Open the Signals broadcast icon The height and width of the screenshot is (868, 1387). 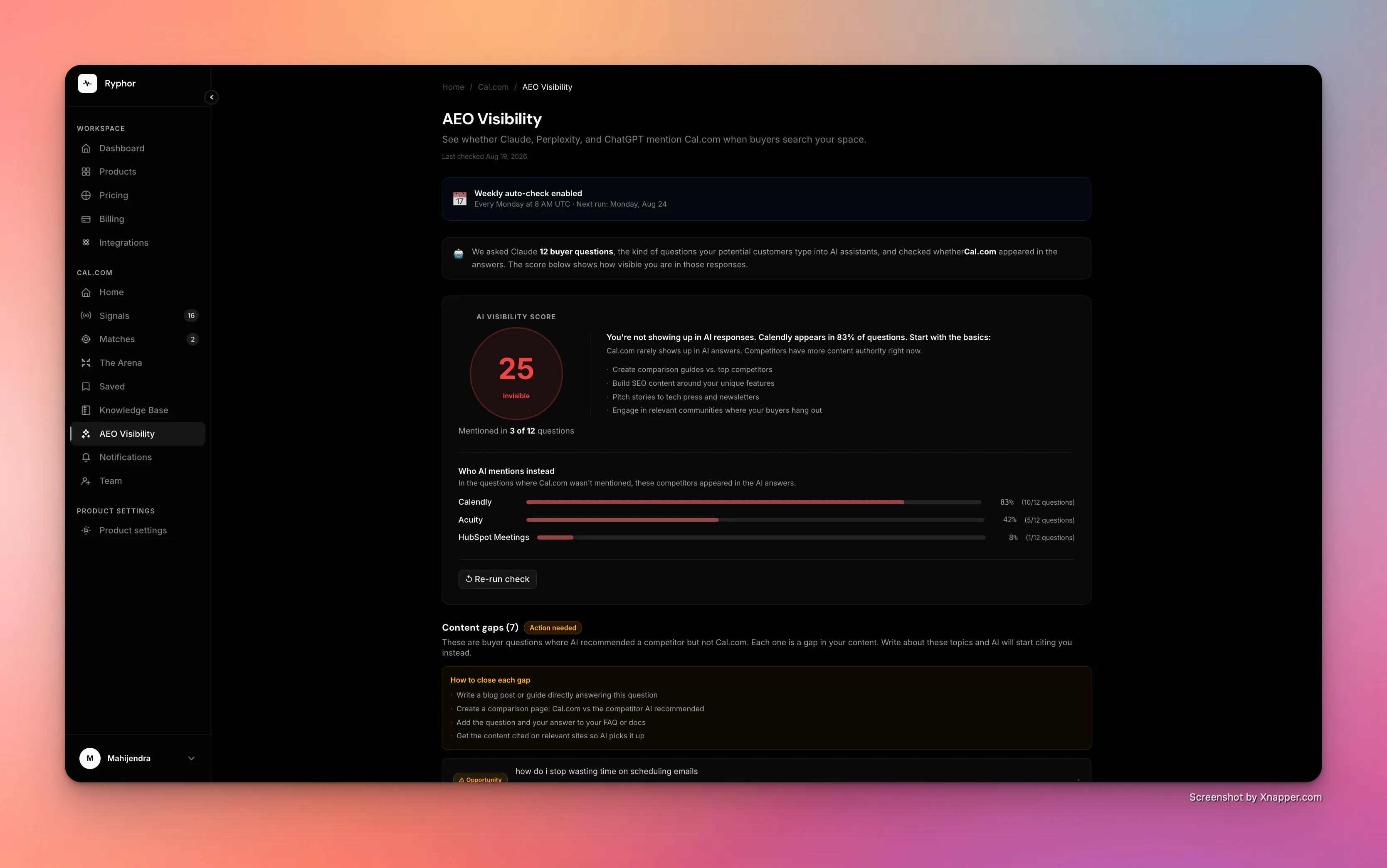tap(86, 316)
